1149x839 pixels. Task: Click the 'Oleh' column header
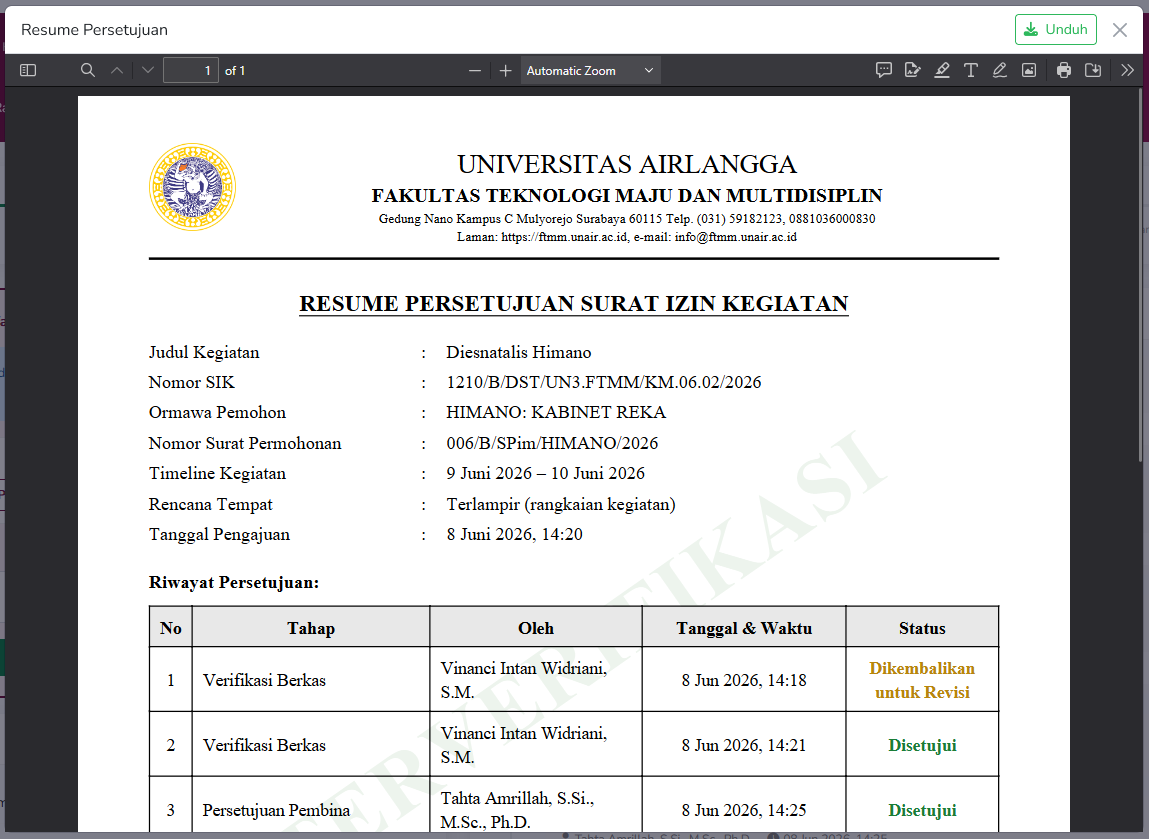[536, 628]
